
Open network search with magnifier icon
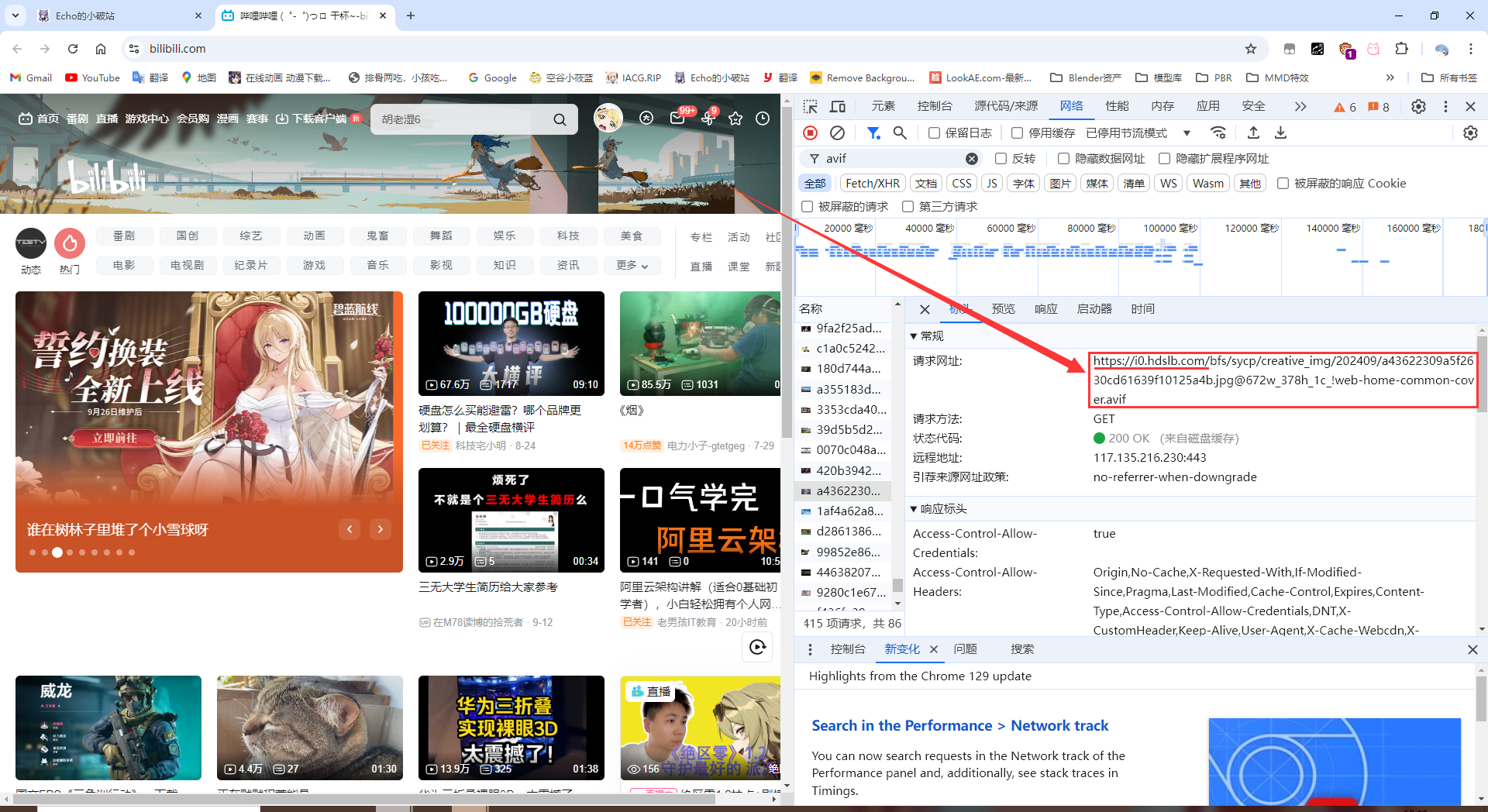coord(900,132)
